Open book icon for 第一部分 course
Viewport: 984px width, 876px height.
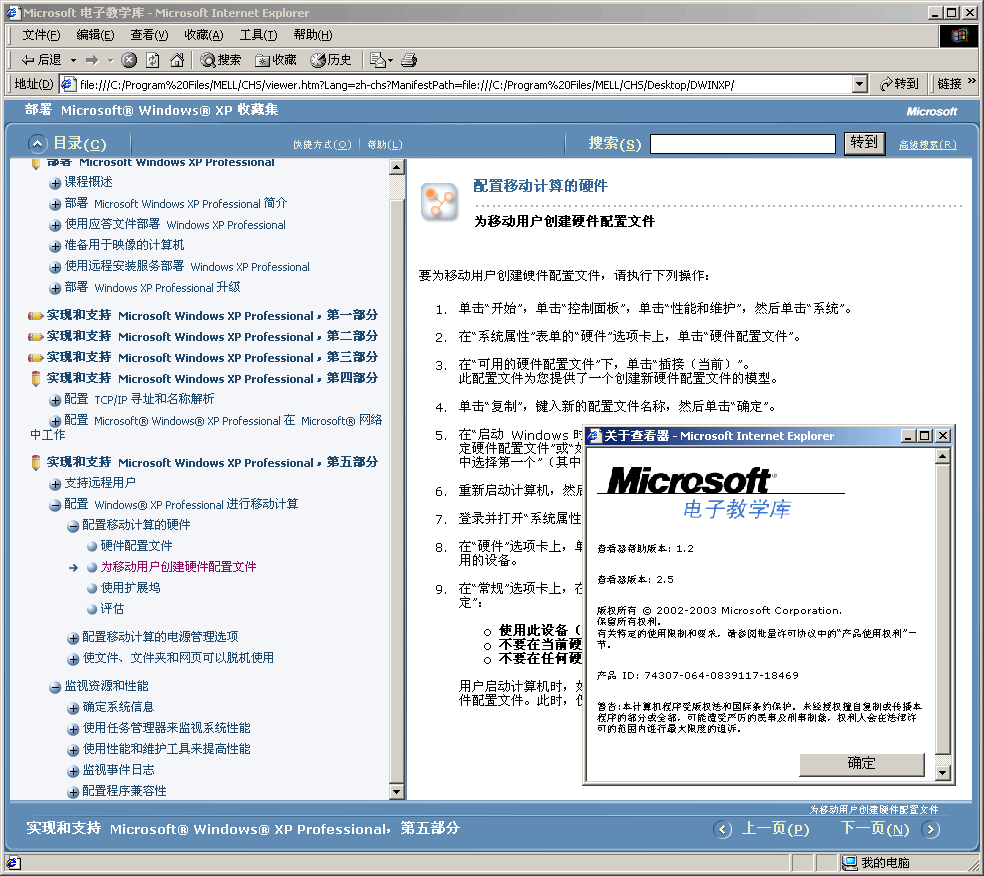pos(36,316)
